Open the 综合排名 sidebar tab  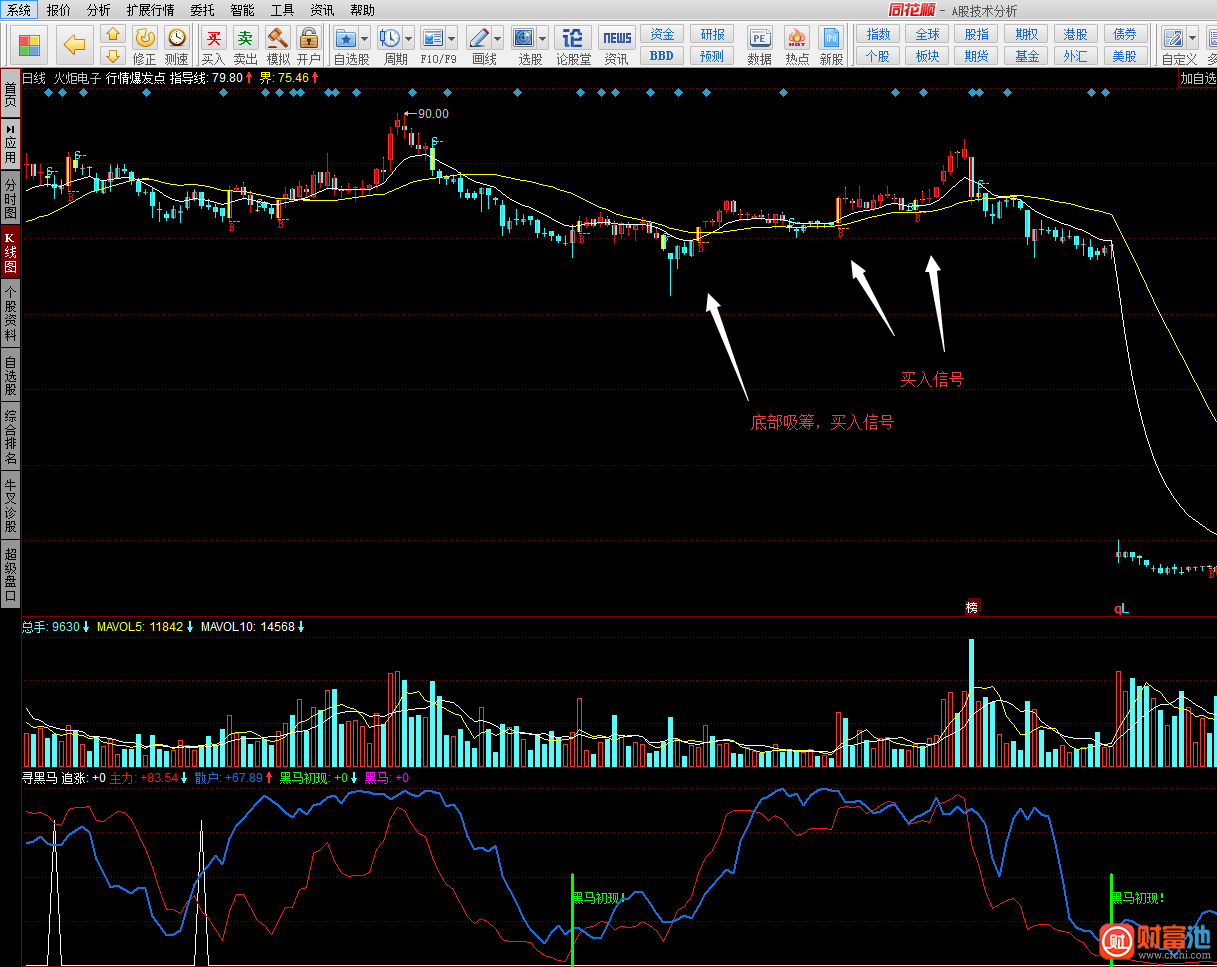click(10, 436)
